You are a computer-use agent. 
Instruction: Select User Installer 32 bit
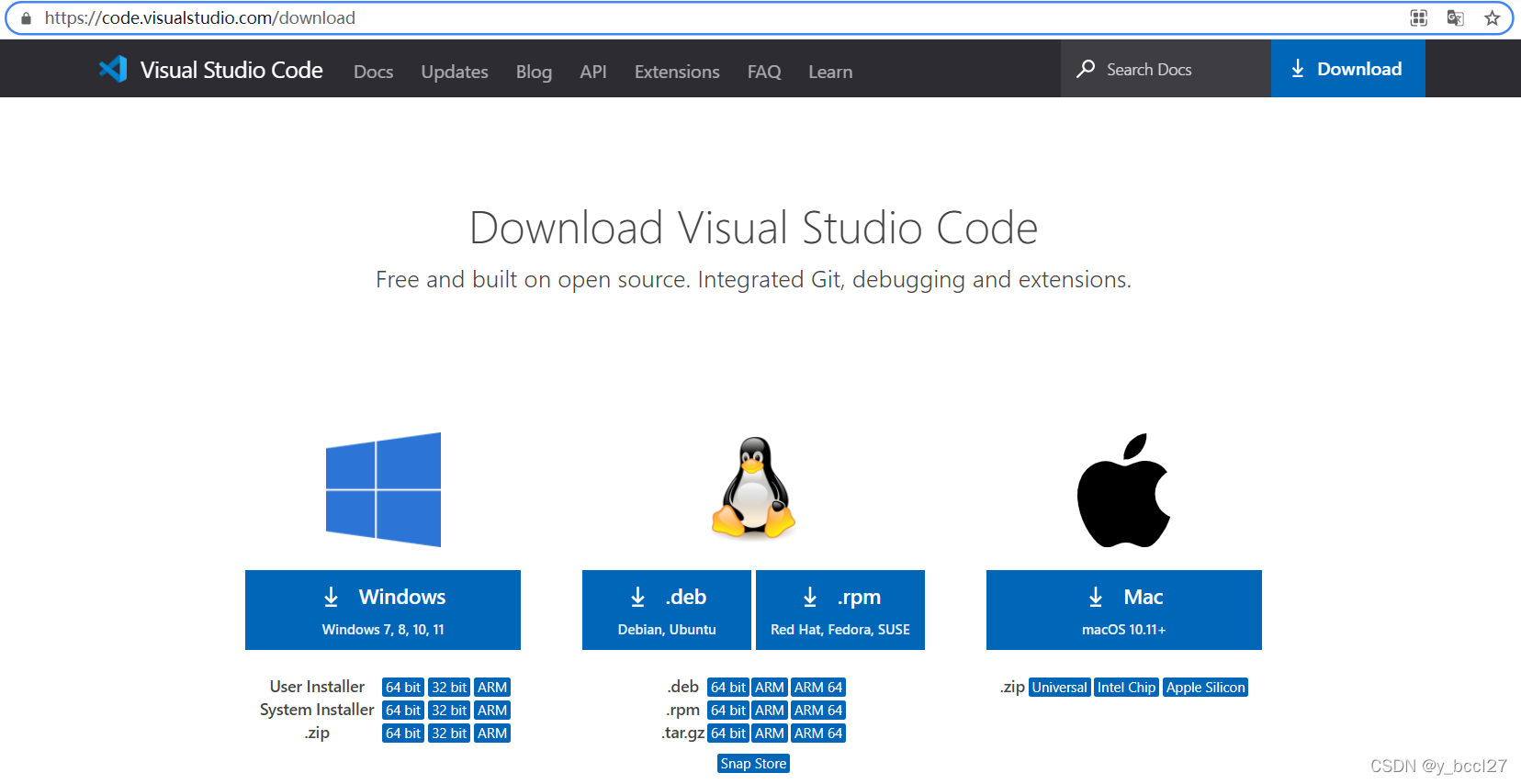(x=449, y=687)
